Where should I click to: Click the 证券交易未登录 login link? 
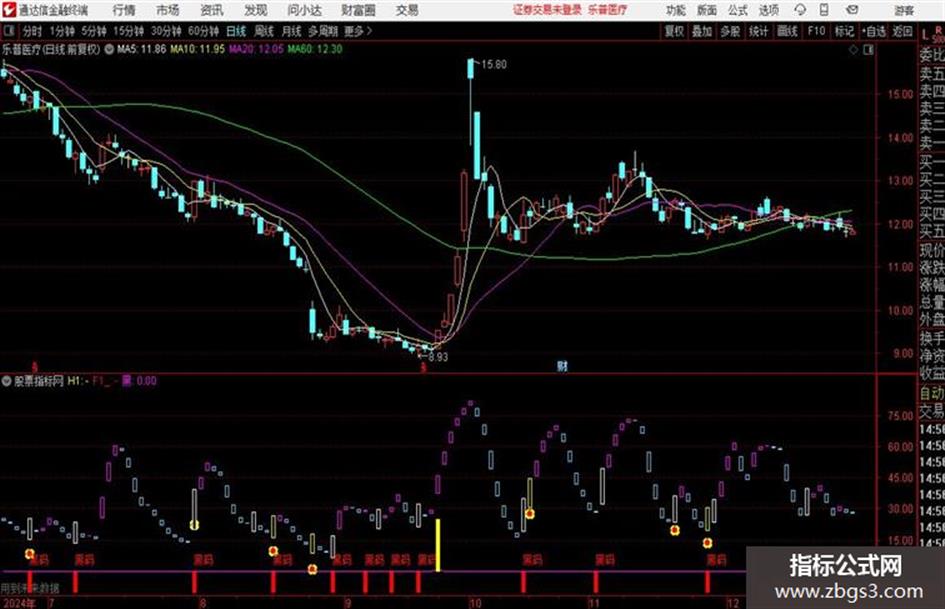(547, 10)
